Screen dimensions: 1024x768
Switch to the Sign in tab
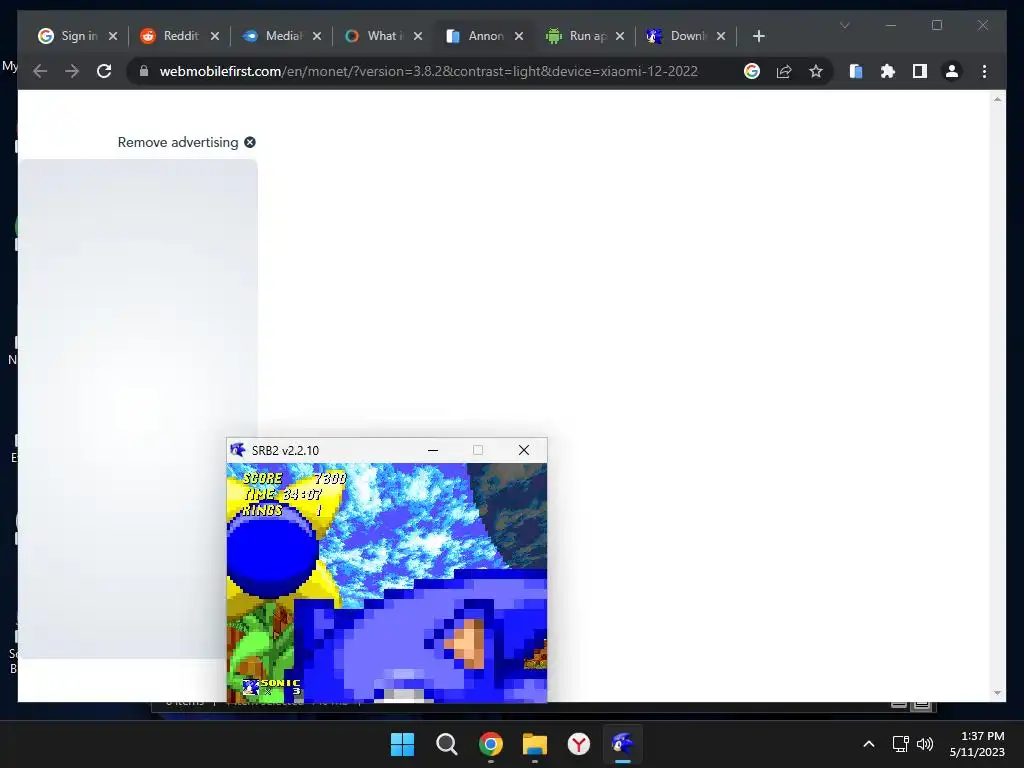[78, 36]
